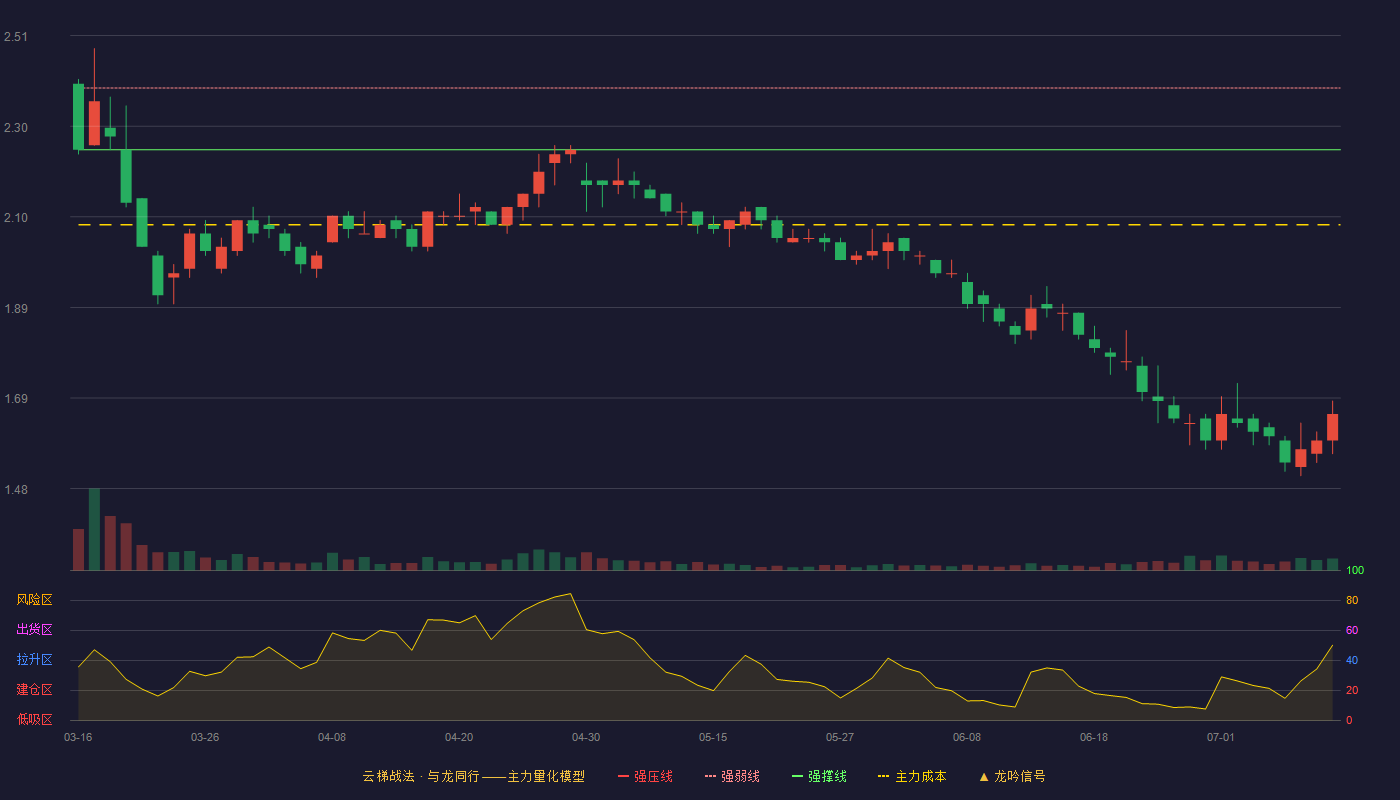Viewport: 1400px width, 800px height.
Task: Click the 2.30 price axis label
Action: point(16,128)
